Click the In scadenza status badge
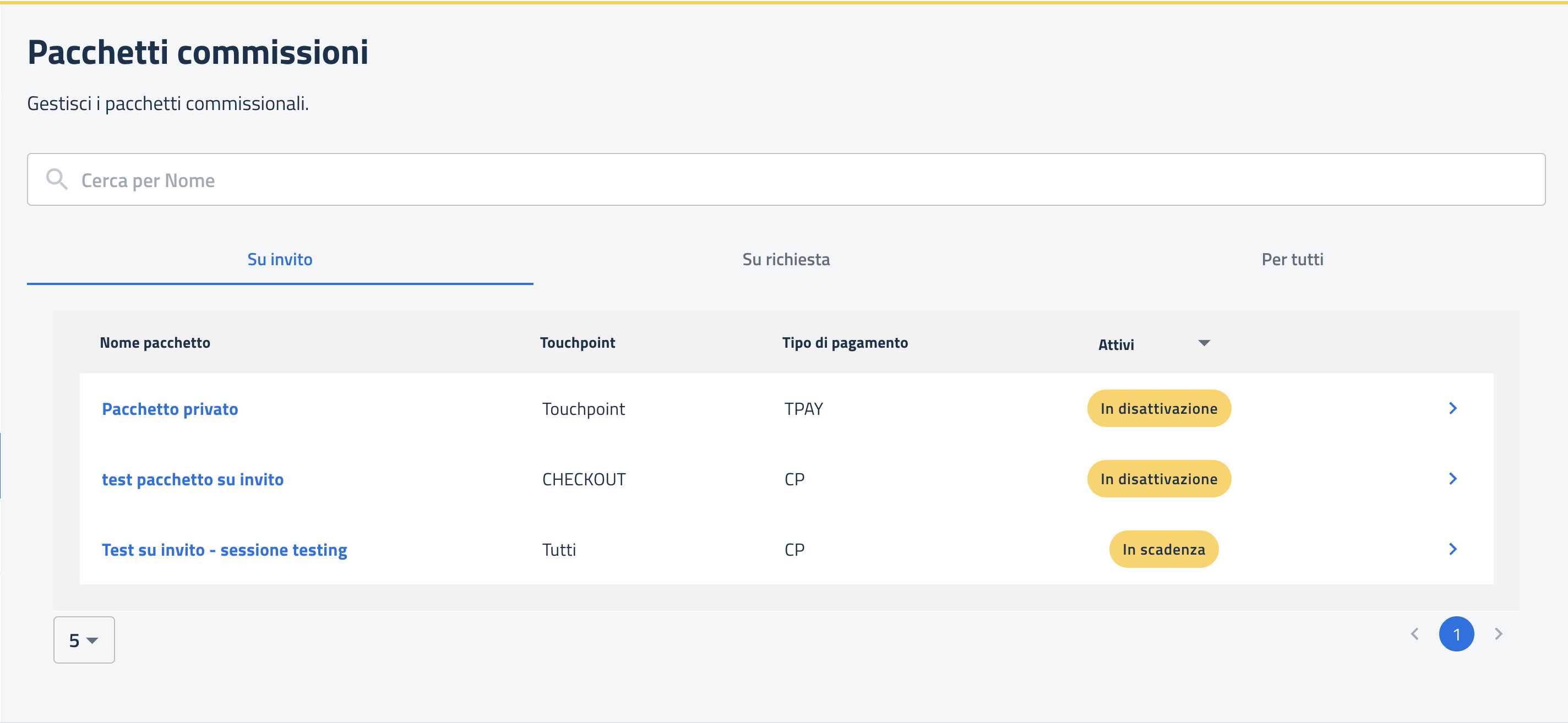Screen dimensions: 1568x723 (x=1163, y=550)
